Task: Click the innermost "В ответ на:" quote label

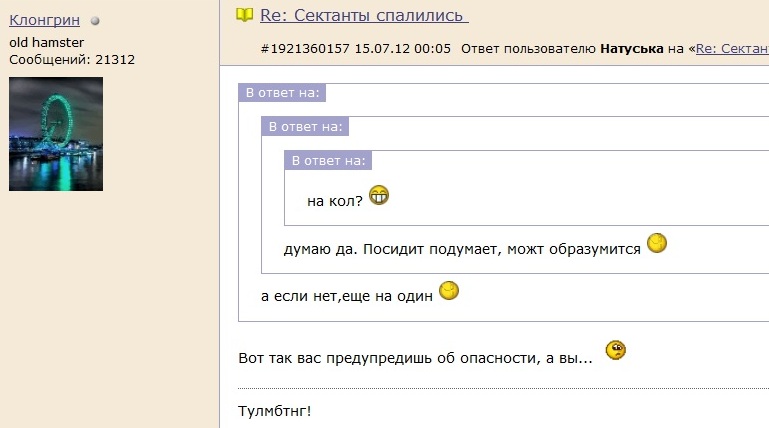Action: [328, 160]
